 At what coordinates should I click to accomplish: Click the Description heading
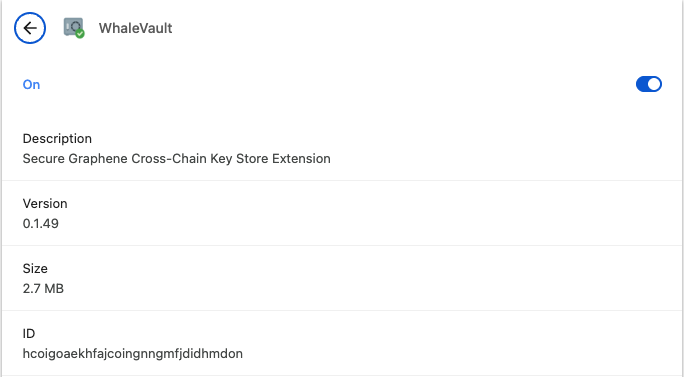pyautogui.click(x=57, y=138)
